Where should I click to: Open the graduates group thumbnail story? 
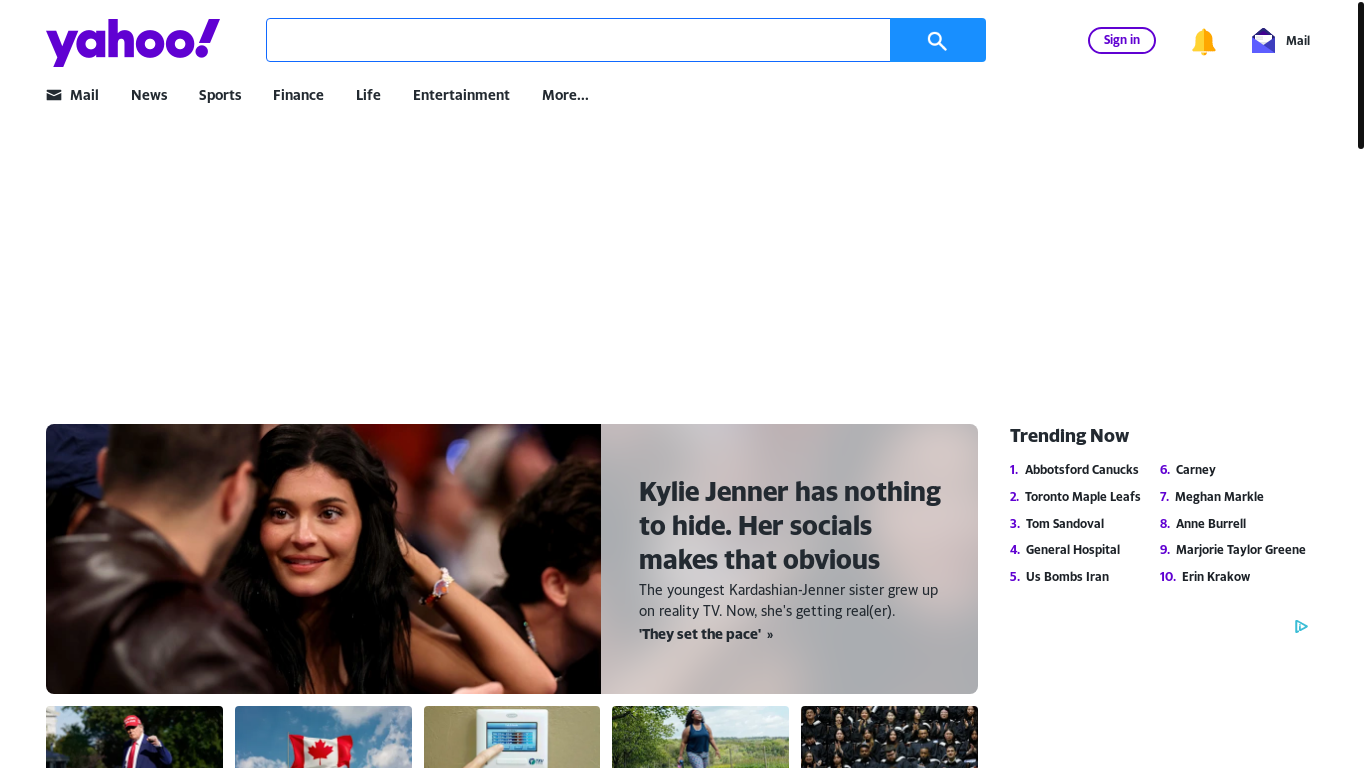(x=889, y=737)
